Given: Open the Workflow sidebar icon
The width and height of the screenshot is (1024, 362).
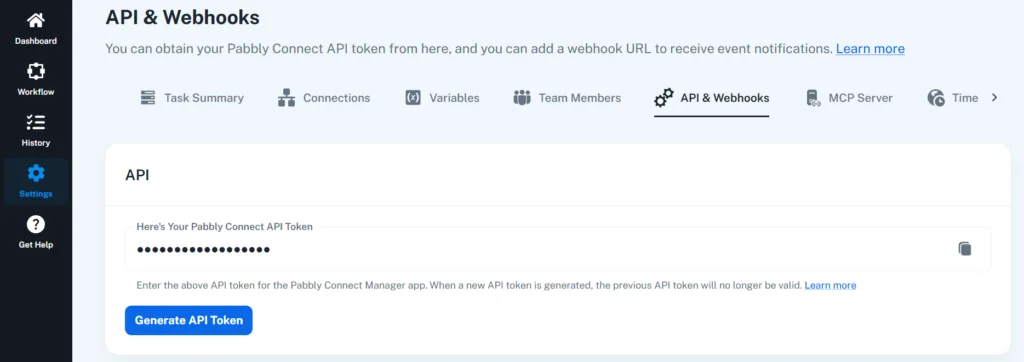Looking at the screenshot, I should click(36, 71).
